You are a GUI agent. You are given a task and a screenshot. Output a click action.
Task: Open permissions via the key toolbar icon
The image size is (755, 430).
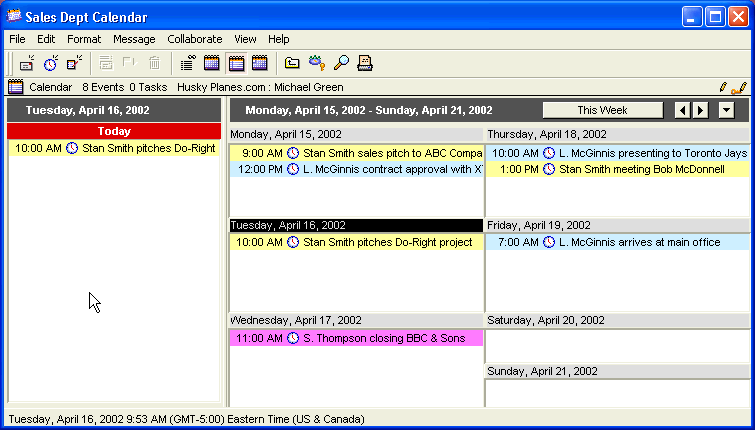[316, 63]
